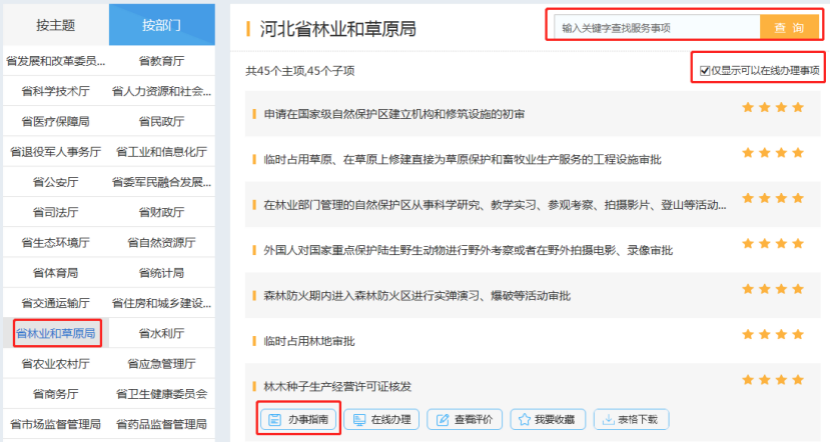Choose 省公安厅 from the sidebar
This screenshot has height=442, width=832.
point(55,181)
